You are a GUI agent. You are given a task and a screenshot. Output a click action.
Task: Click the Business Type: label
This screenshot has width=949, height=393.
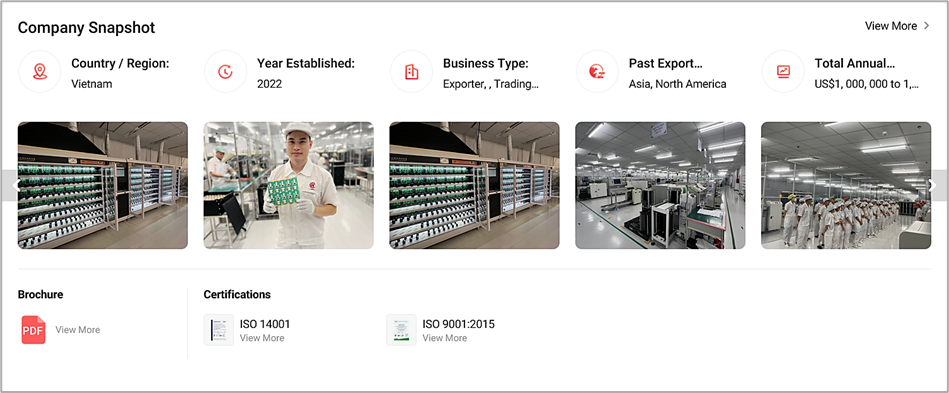click(x=486, y=64)
